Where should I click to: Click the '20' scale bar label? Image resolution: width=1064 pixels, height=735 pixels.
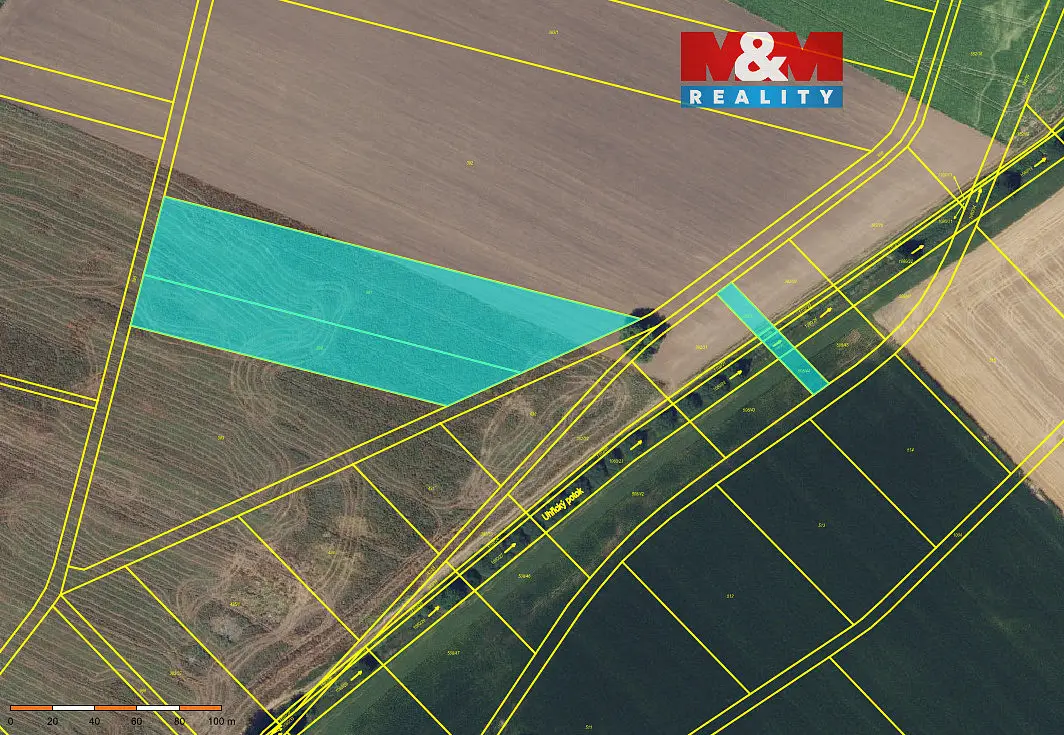(x=53, y=721)
